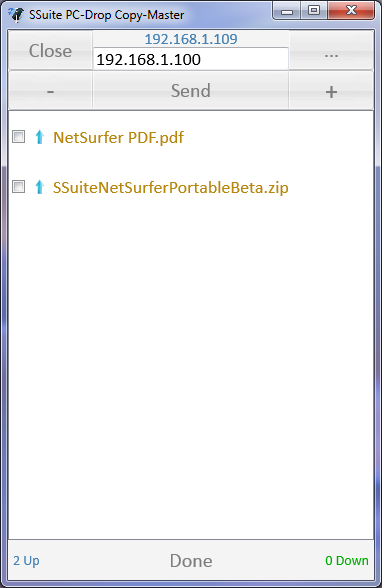Select the file name NetSurfer PDF.pdf
This screenshot has height=588, width=382.
pos(118,138)
